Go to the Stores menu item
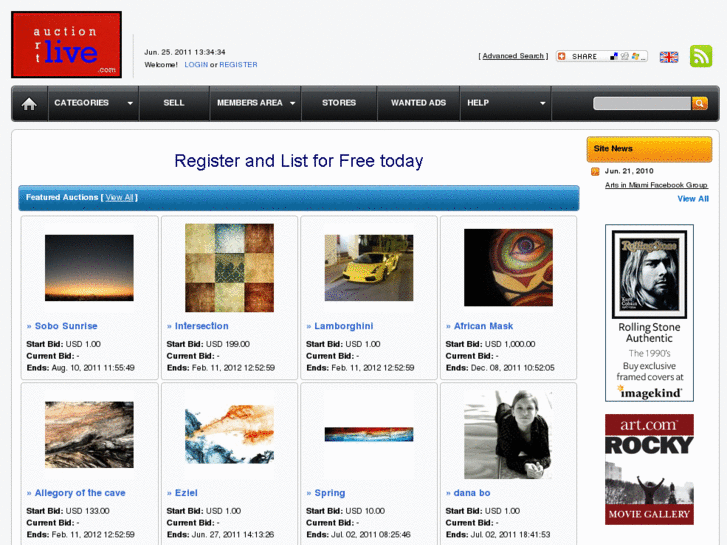This screenshot has height=545, width=727. 339,103
